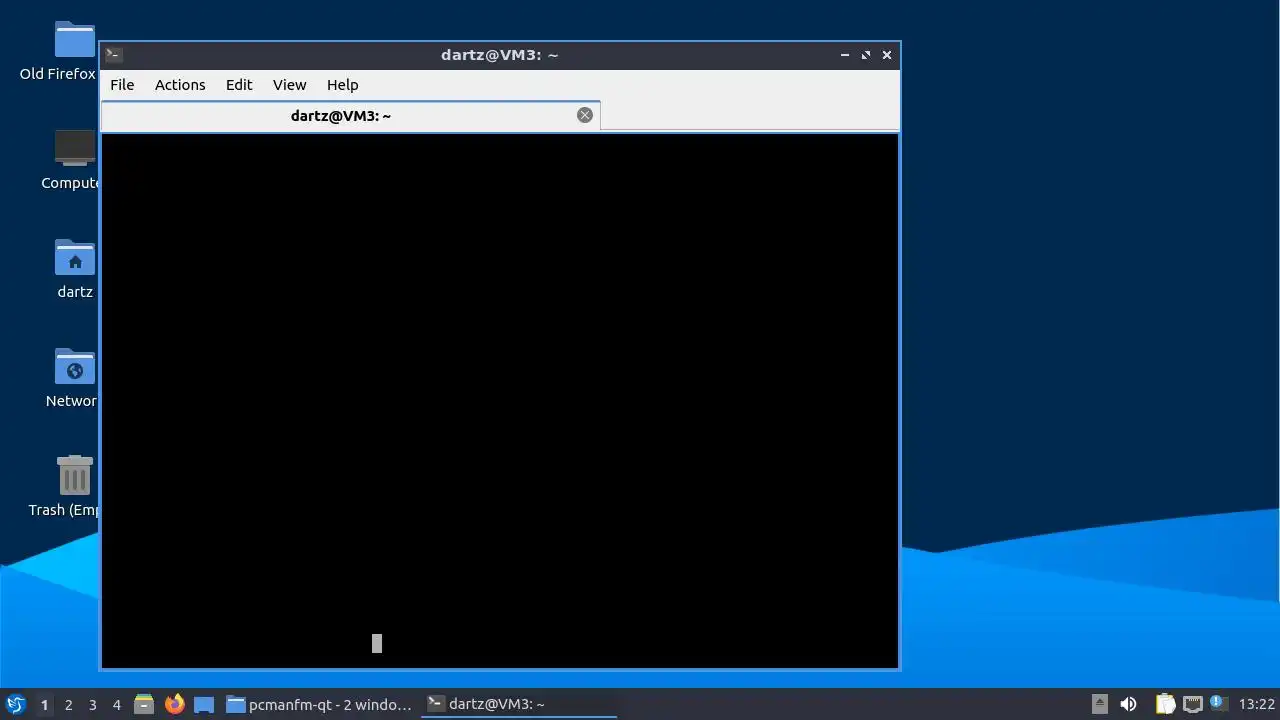The image size is (1280, 720).
Task: Click the dartz@VM3 terminal taskbar button
Action: 518,704
